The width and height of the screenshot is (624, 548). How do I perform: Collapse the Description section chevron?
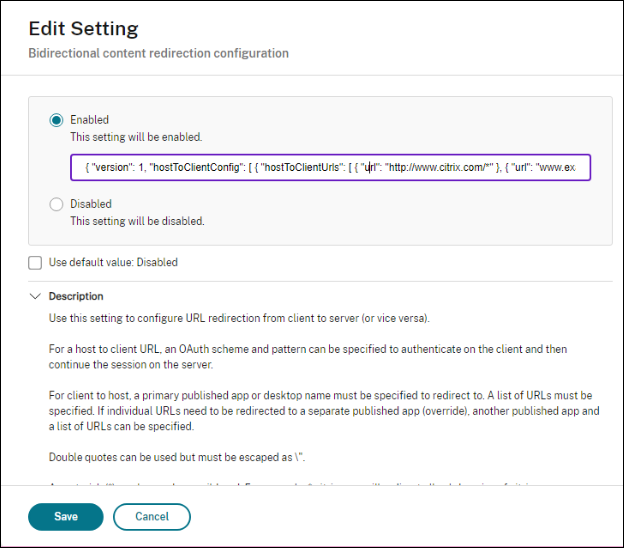tap(35, 297)
